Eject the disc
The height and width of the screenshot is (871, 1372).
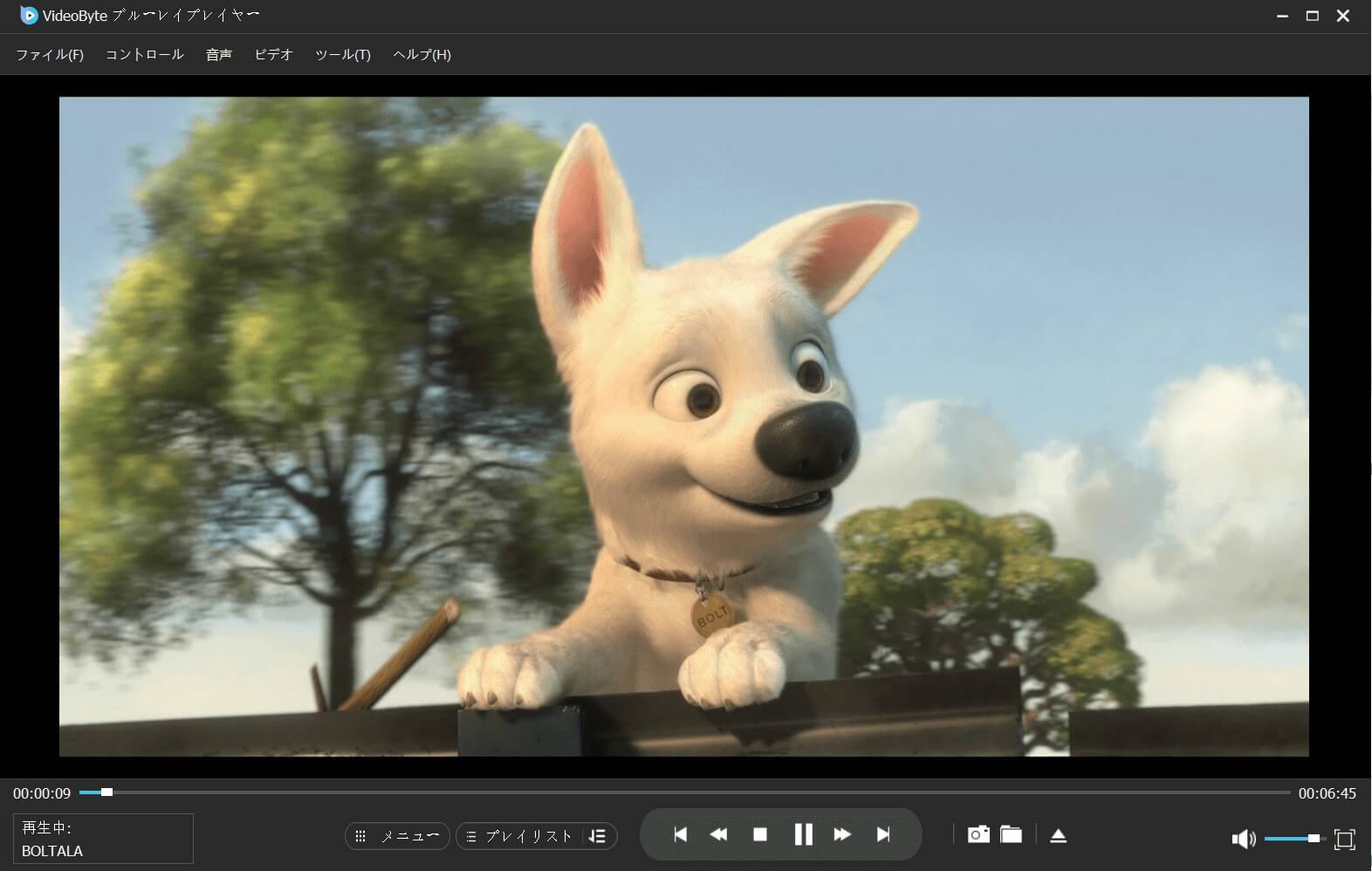(x=1058, y=835)
